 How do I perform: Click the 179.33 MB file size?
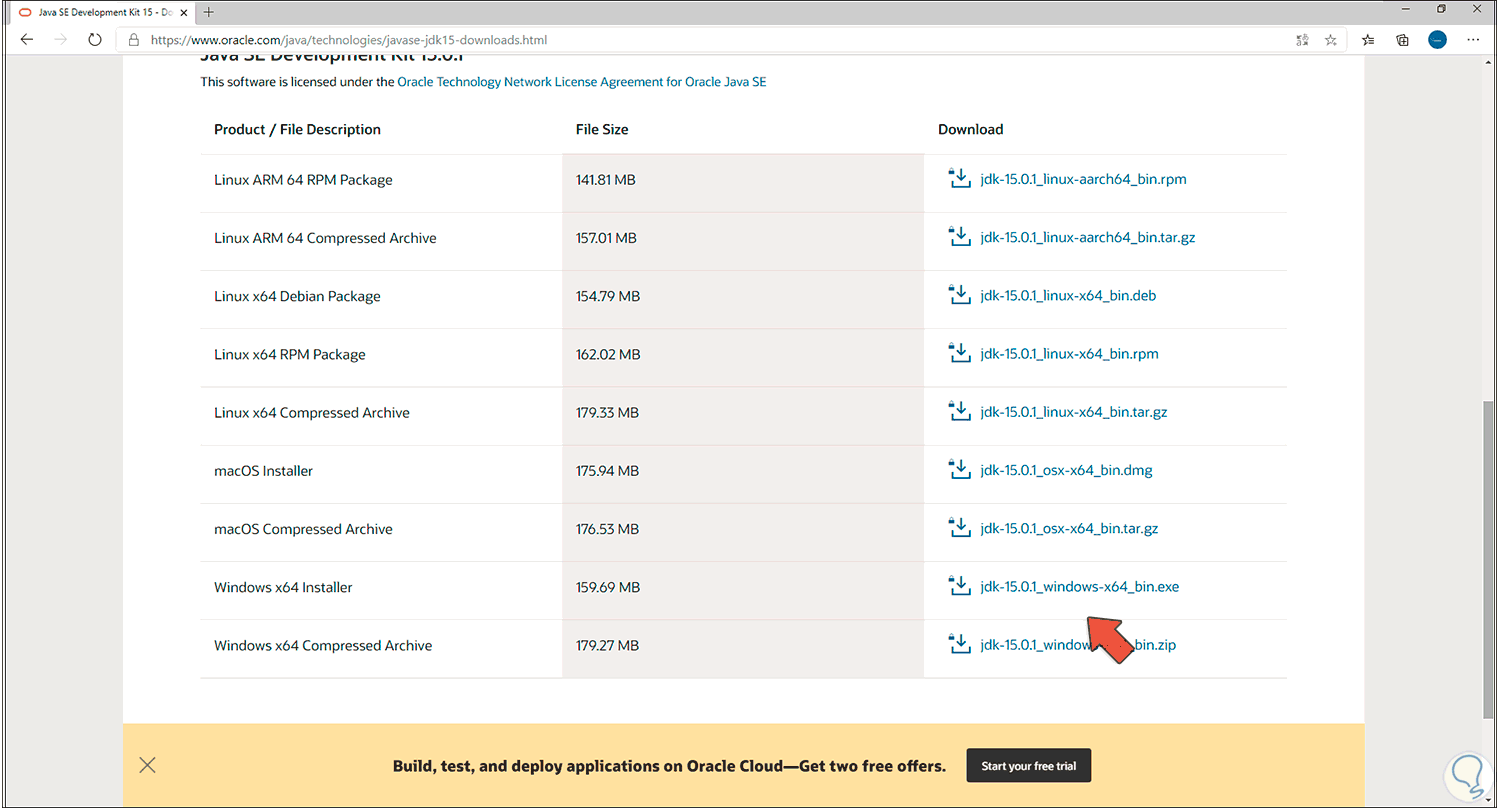pos(608,412)
